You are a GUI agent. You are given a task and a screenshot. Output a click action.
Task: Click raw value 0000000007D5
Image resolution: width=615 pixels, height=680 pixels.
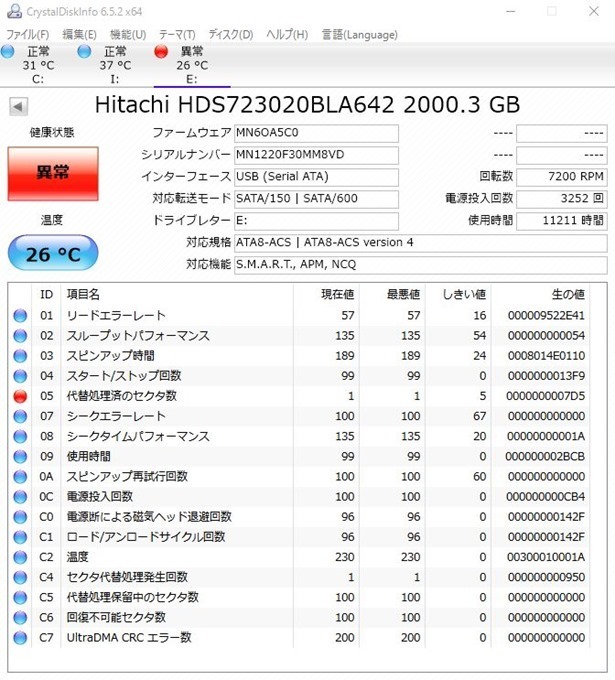(x=546, y=396)
